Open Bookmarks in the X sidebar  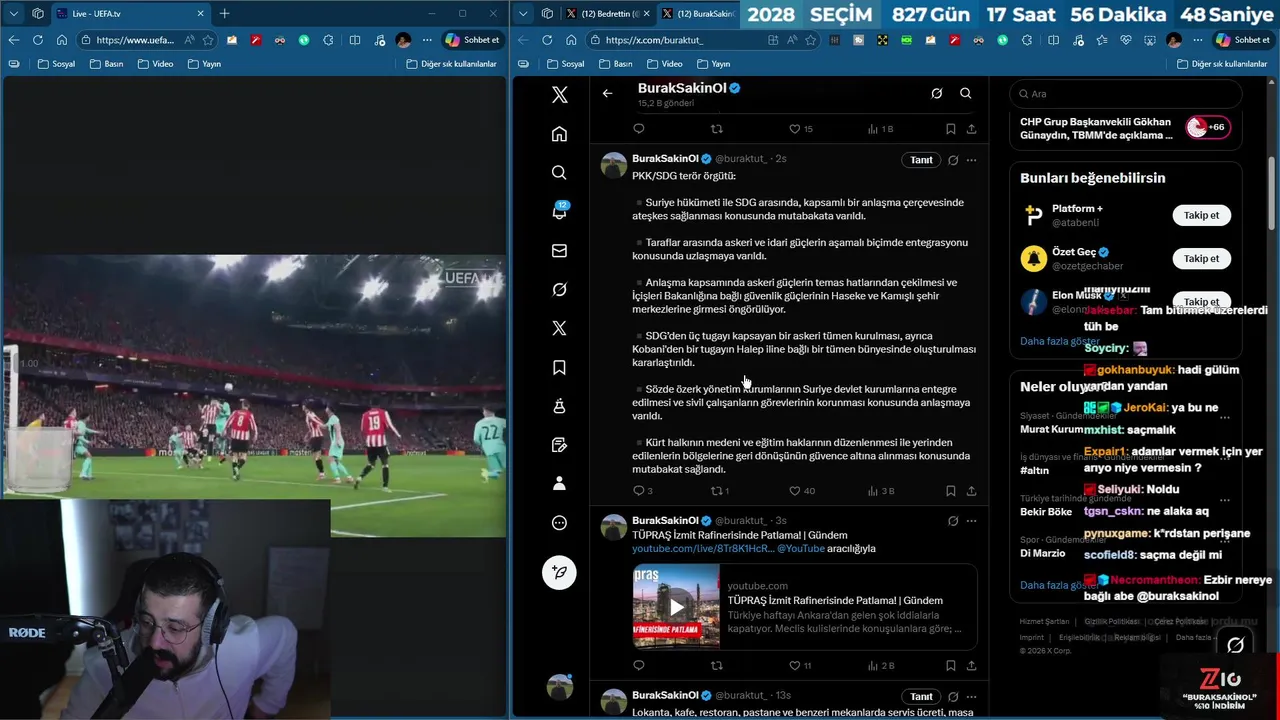pos(559,367)
